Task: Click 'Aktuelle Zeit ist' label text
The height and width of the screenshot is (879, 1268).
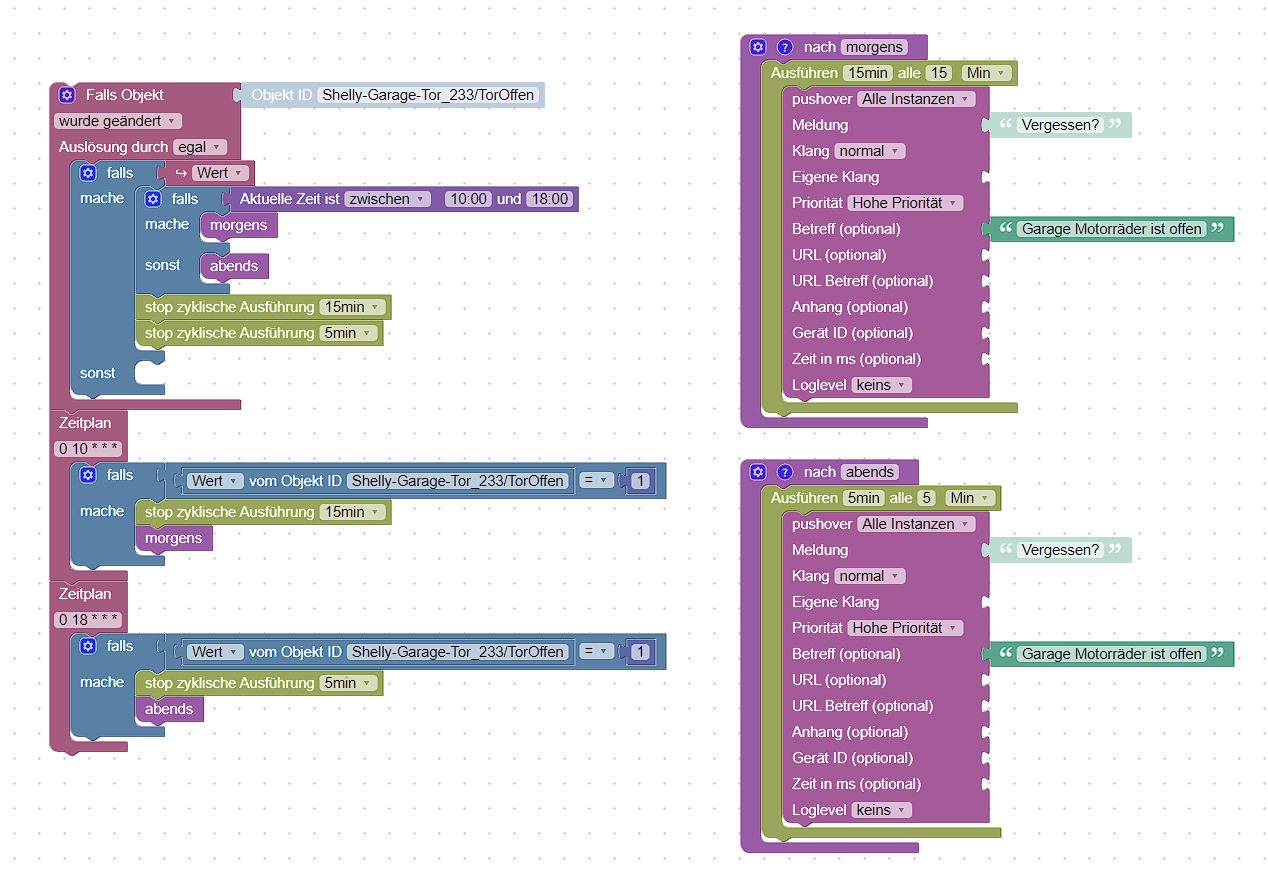Action: pos(290,199)
